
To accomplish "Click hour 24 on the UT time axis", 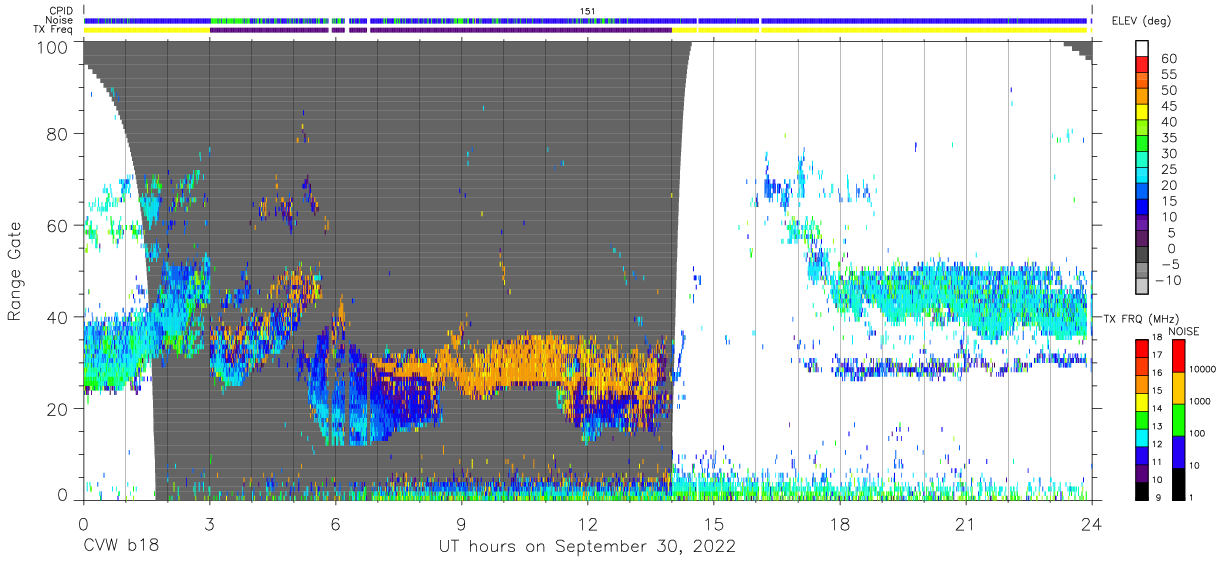I will pos(1092,524).
